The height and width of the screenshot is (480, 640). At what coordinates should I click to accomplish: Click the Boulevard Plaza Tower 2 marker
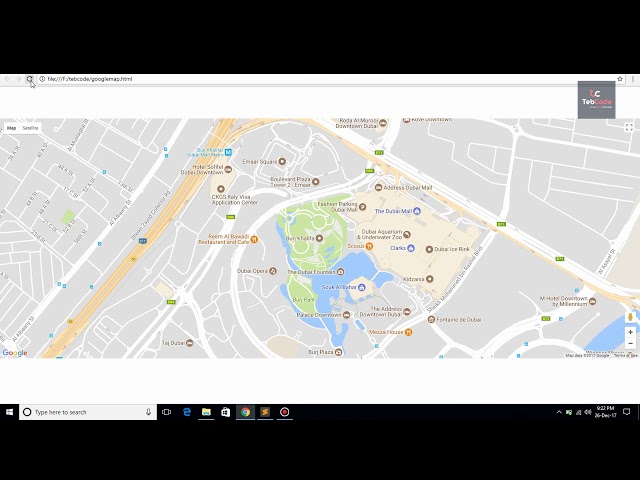[316, 182]
